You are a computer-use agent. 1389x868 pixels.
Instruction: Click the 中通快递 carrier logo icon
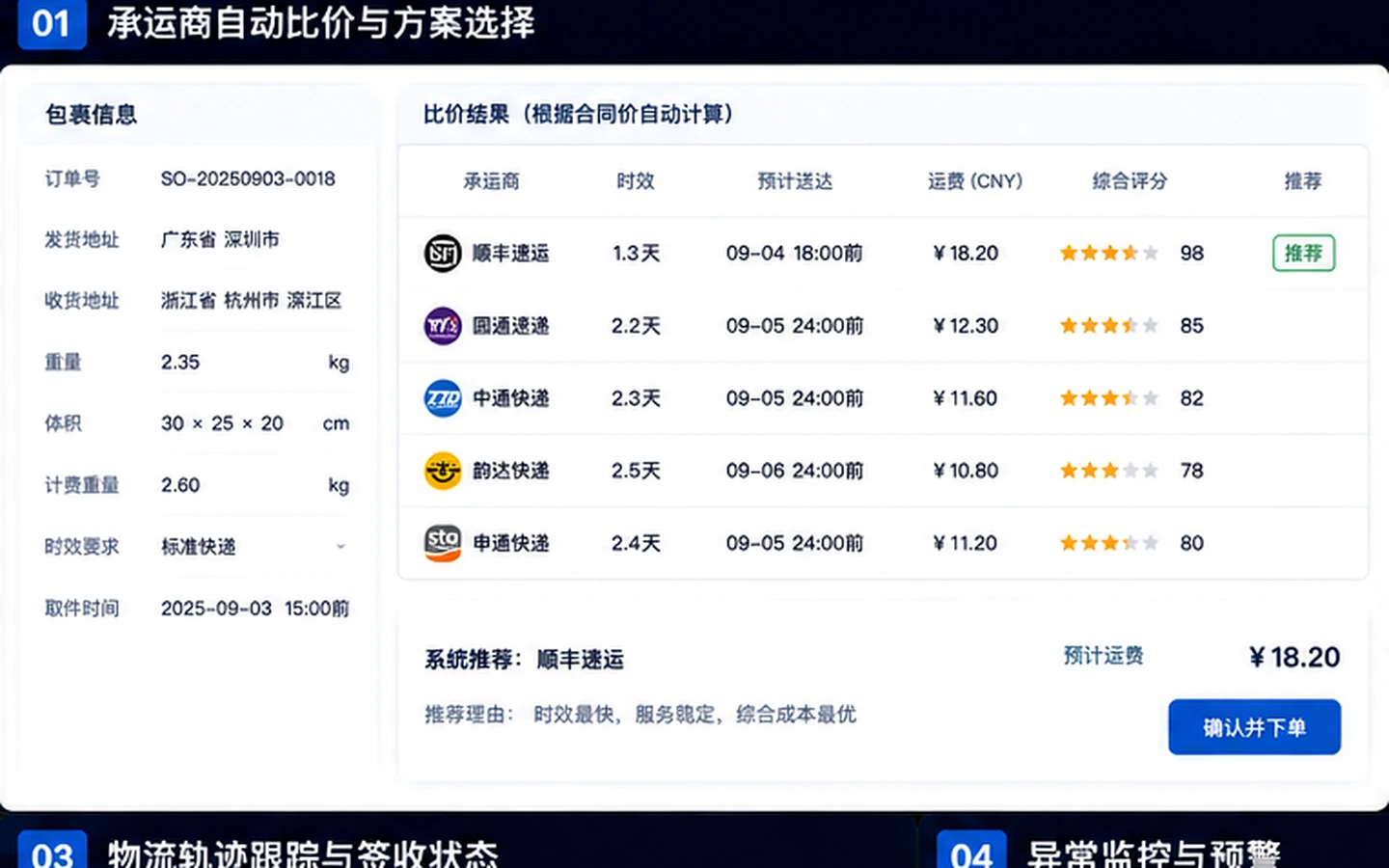click(x=443, y=398)
